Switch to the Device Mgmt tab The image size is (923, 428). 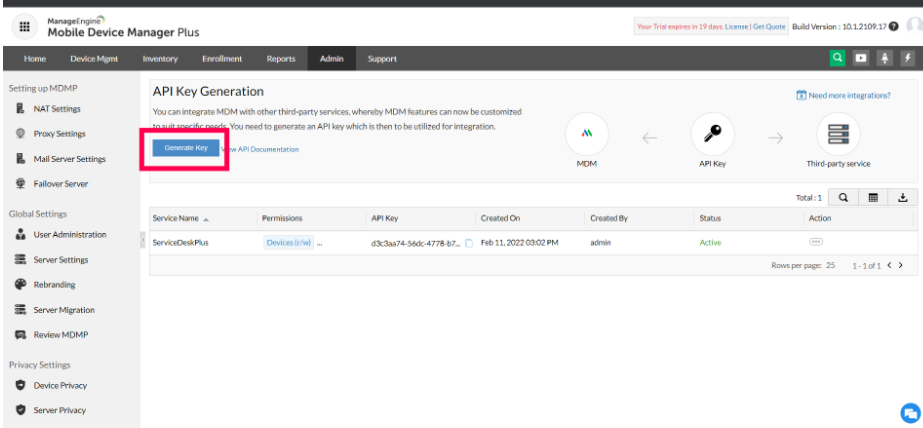pyautogui.click(x=94, y=59)
